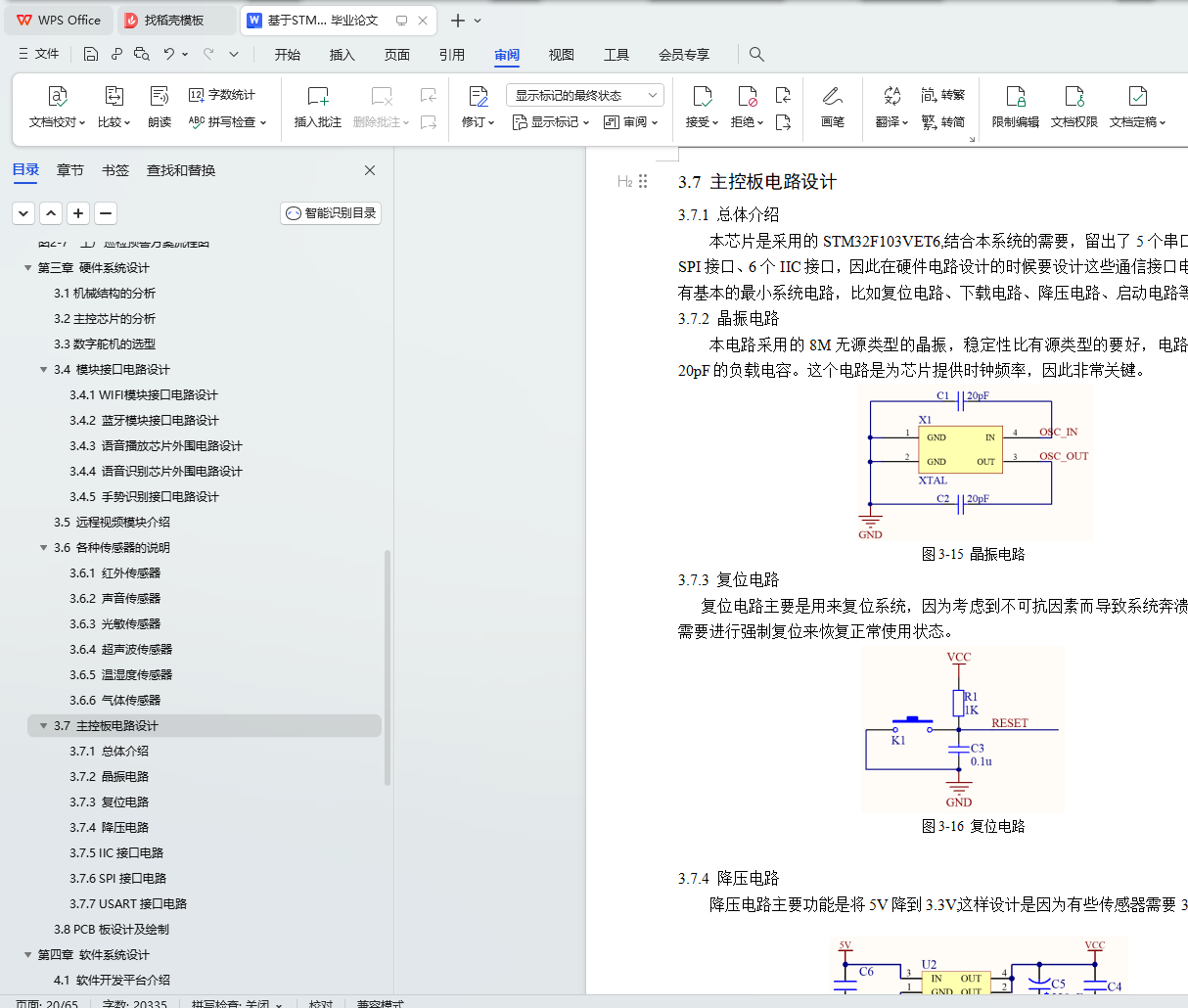1188x1008 pixels.
Task: Click 字数统计 word count
Action: pyautogui.click(x=222, y=95)
